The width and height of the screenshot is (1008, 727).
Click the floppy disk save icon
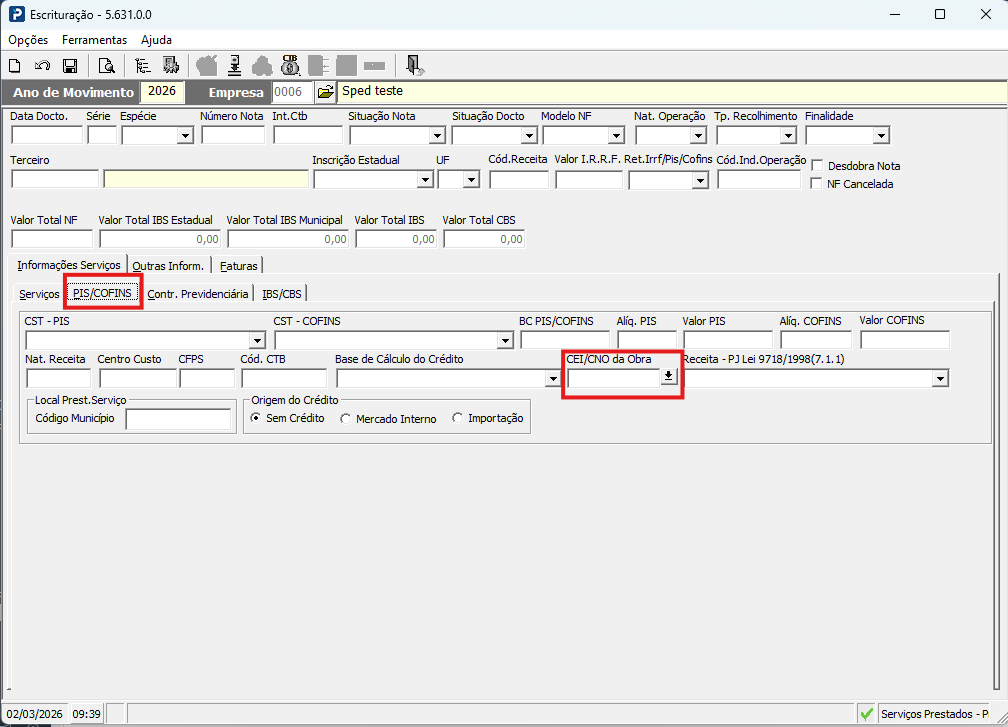(x=70, y=66)
